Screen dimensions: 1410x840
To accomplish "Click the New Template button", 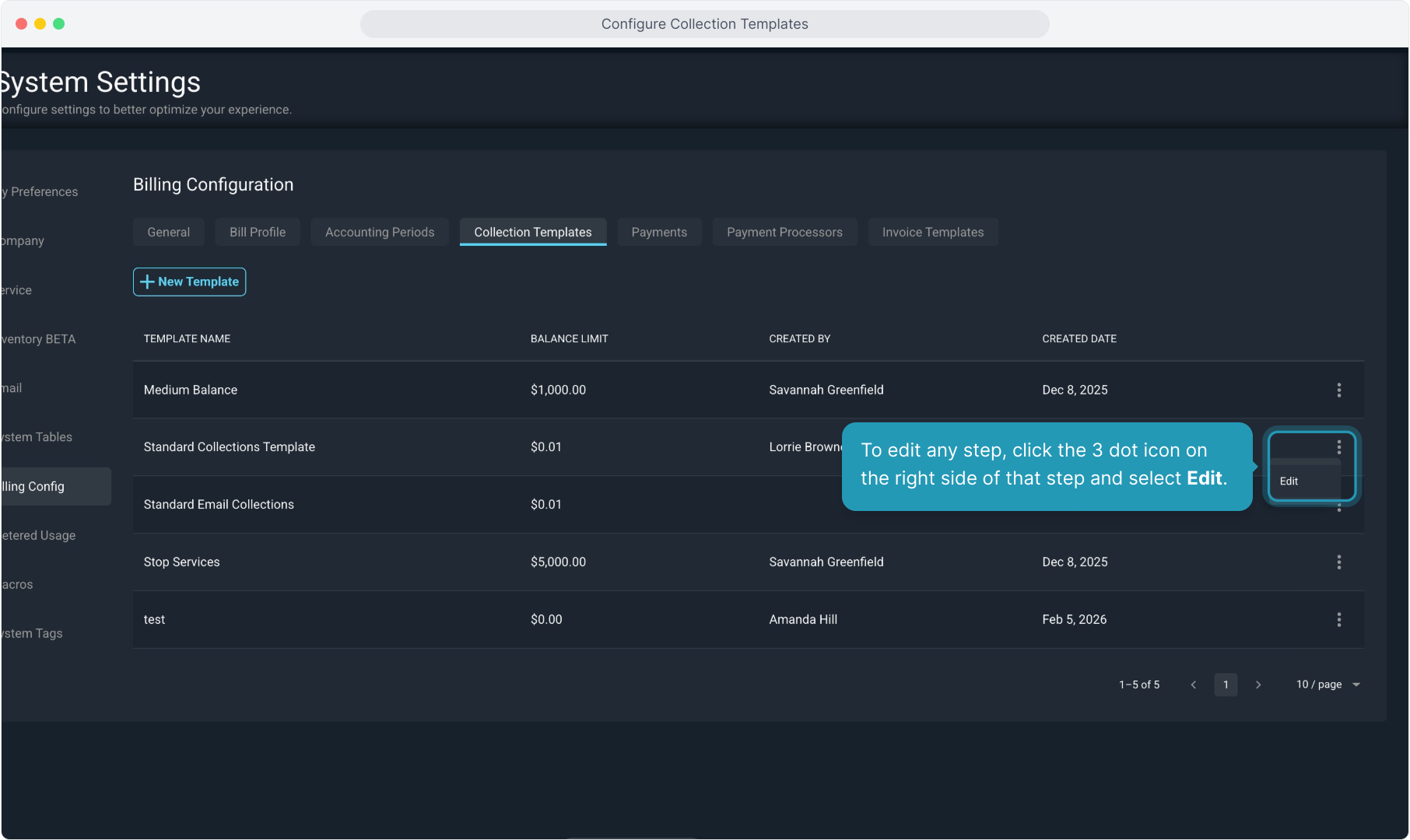I will [x=189, y=282].
